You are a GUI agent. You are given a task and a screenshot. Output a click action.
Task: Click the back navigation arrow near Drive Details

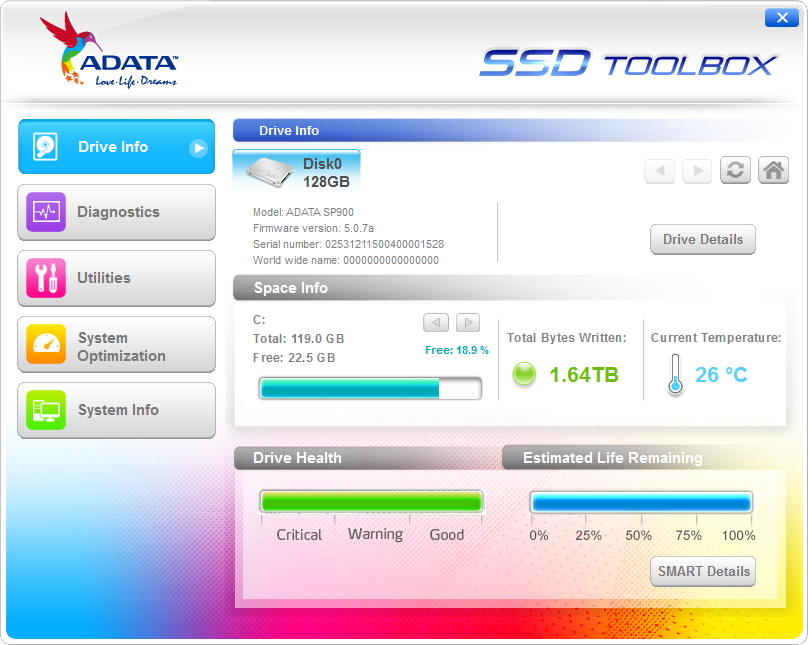pos(659,170)
